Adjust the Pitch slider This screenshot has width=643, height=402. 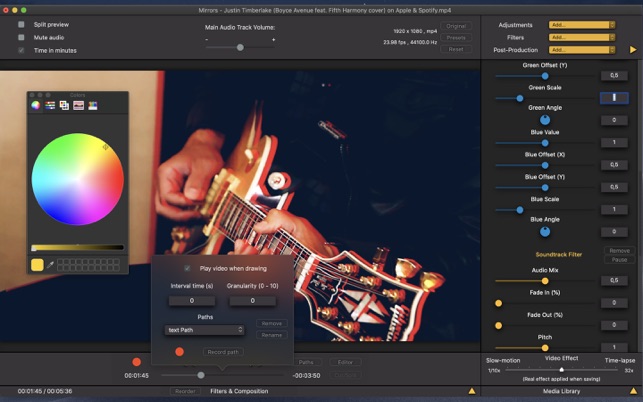(545, 348)
